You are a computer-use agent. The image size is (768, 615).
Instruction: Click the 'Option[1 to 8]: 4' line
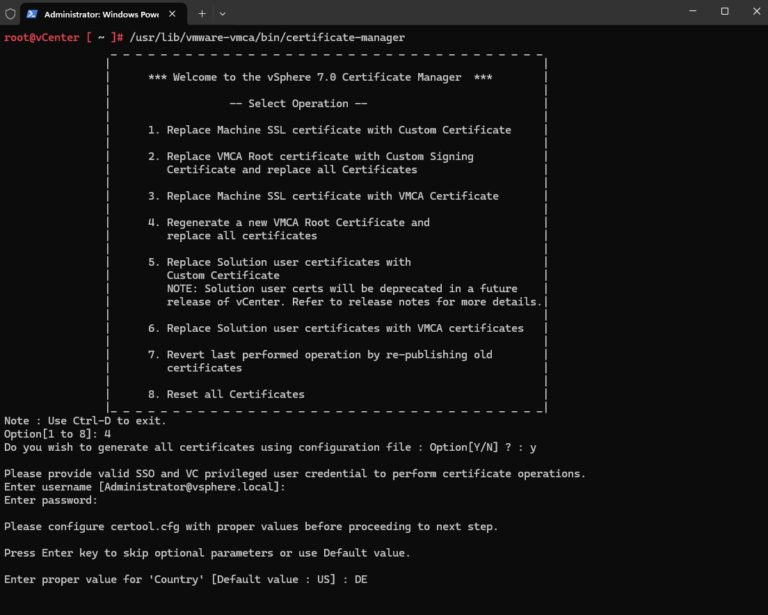click(x=57, y=434)
